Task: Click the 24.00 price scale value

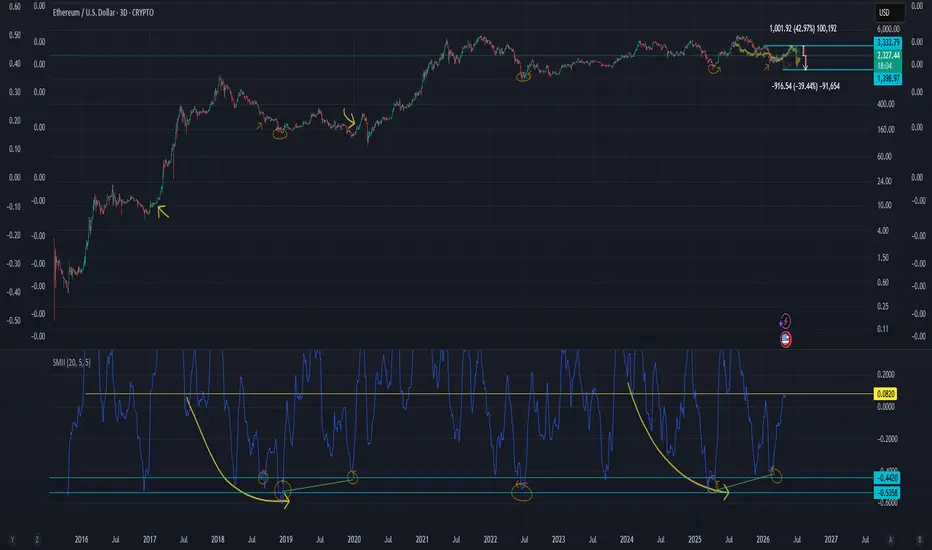Action: (884, 181)
